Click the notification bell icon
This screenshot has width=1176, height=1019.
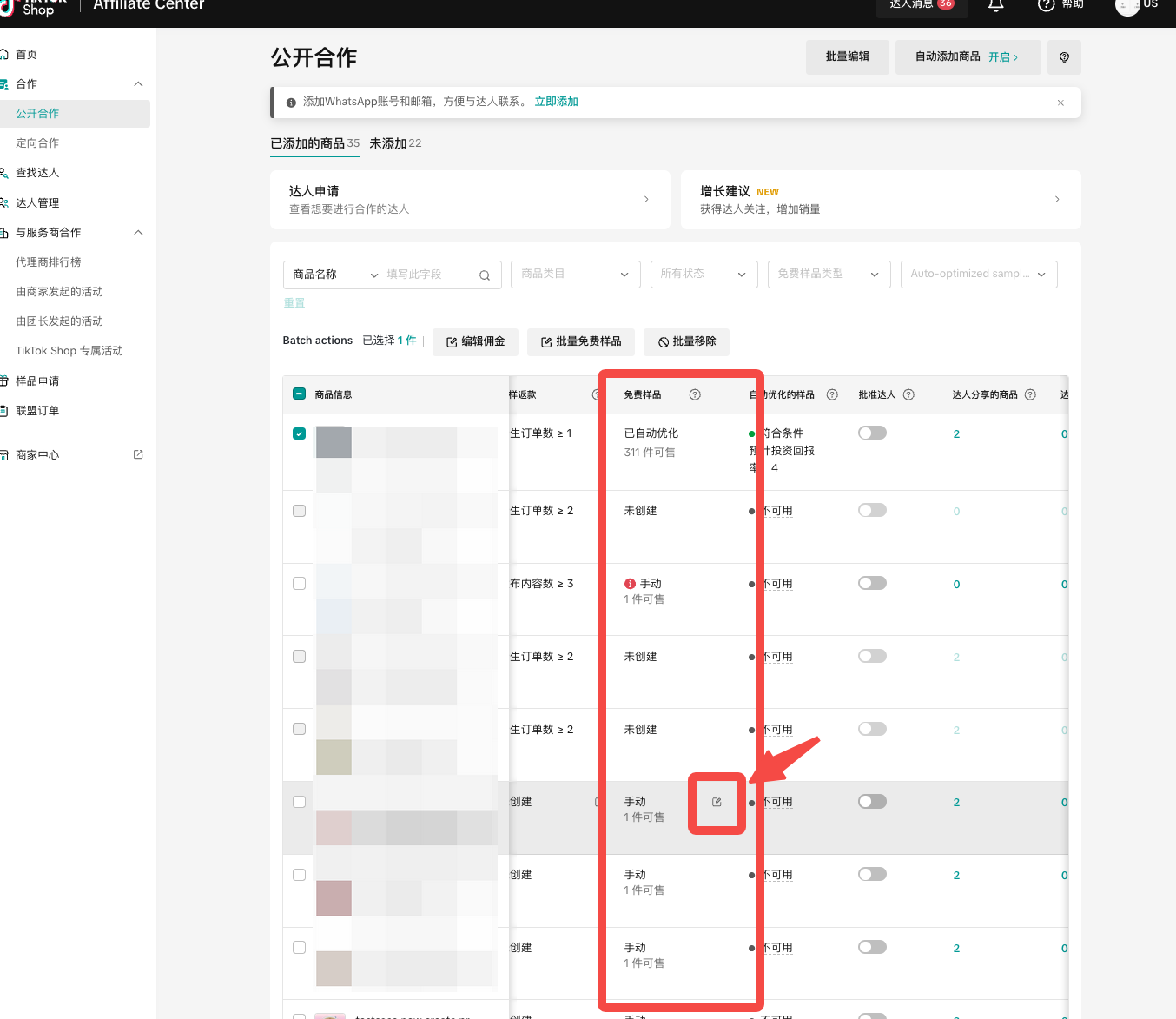tap(995, 5)
